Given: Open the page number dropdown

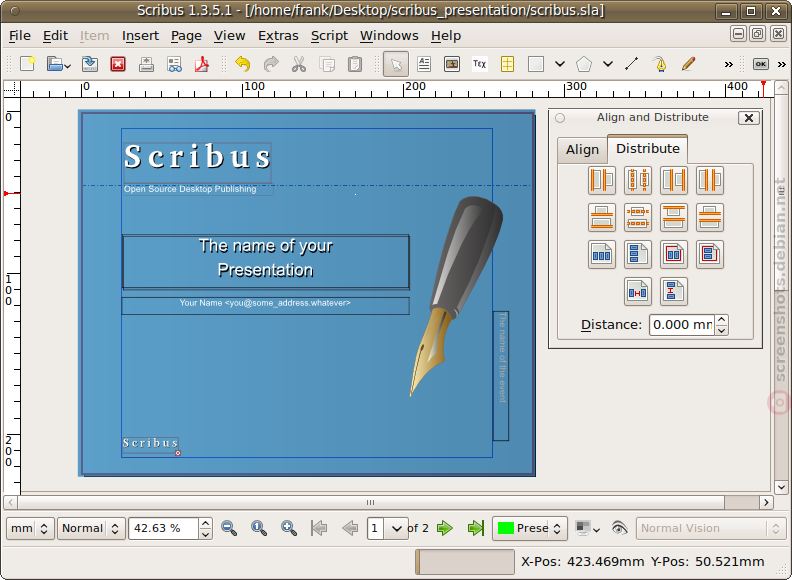Looking at the screenshot, I should (397, 528).
